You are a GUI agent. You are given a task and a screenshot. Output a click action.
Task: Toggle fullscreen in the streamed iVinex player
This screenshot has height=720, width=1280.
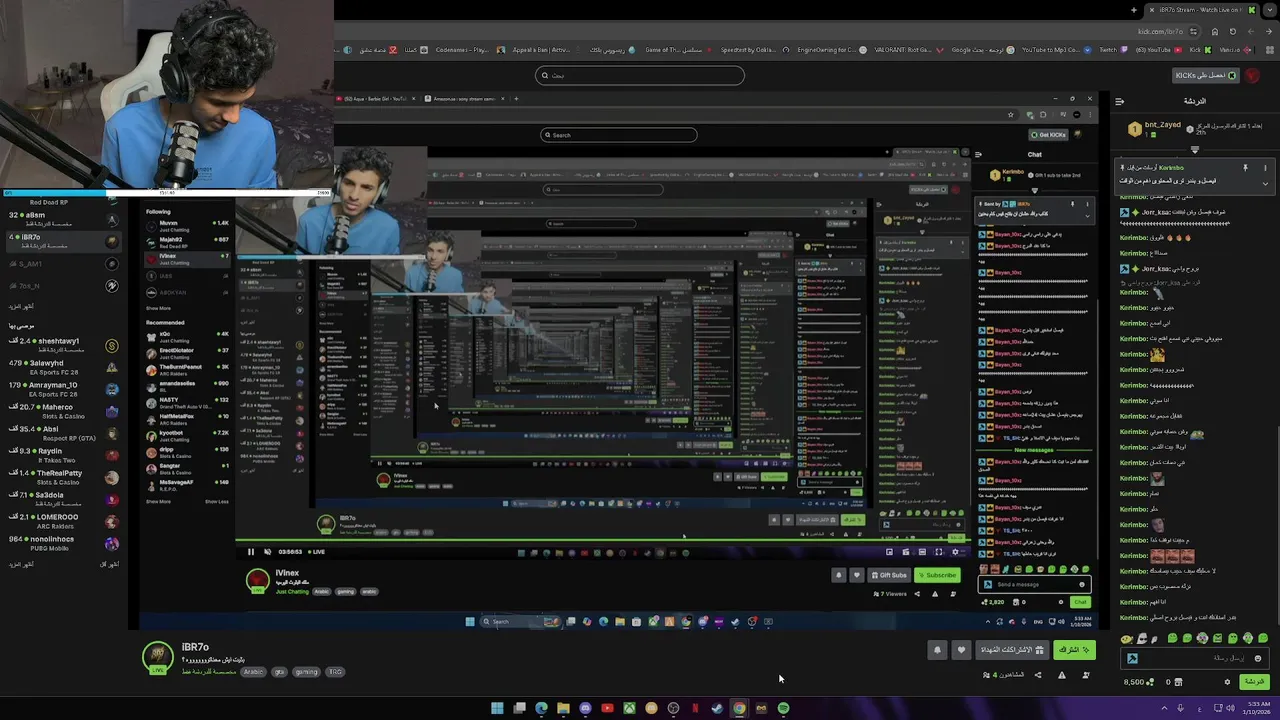point(938,552)
